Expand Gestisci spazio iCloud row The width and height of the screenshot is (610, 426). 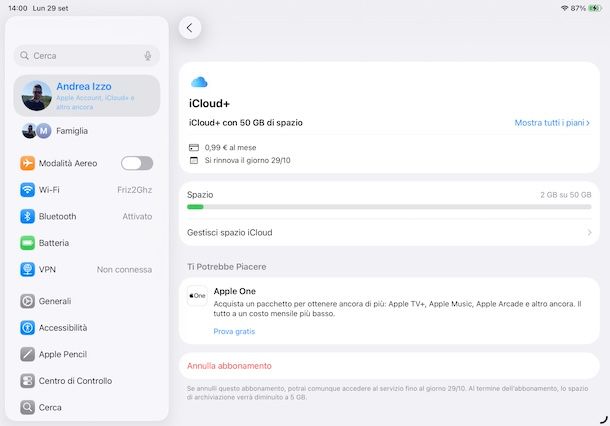389,232
